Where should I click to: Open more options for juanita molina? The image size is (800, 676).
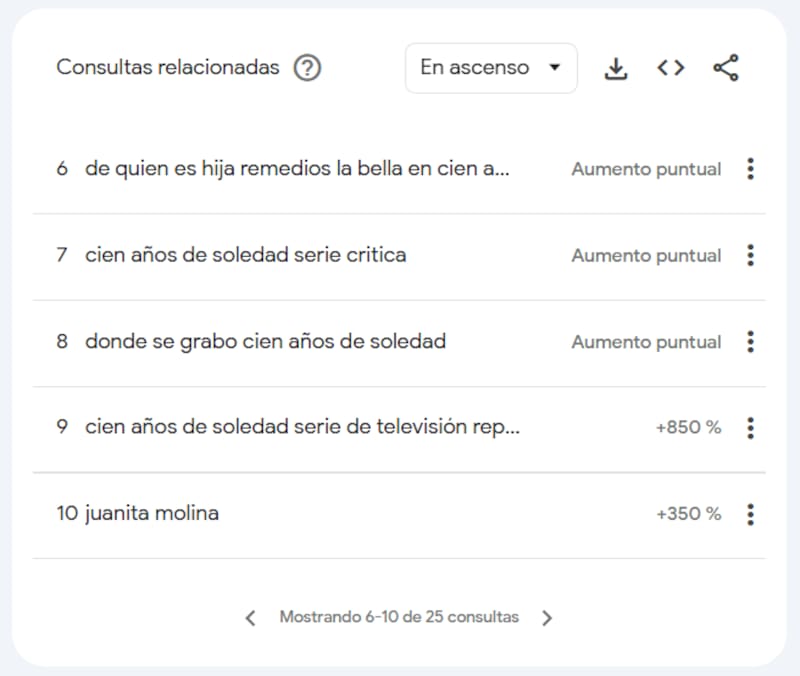coord(751,514)
